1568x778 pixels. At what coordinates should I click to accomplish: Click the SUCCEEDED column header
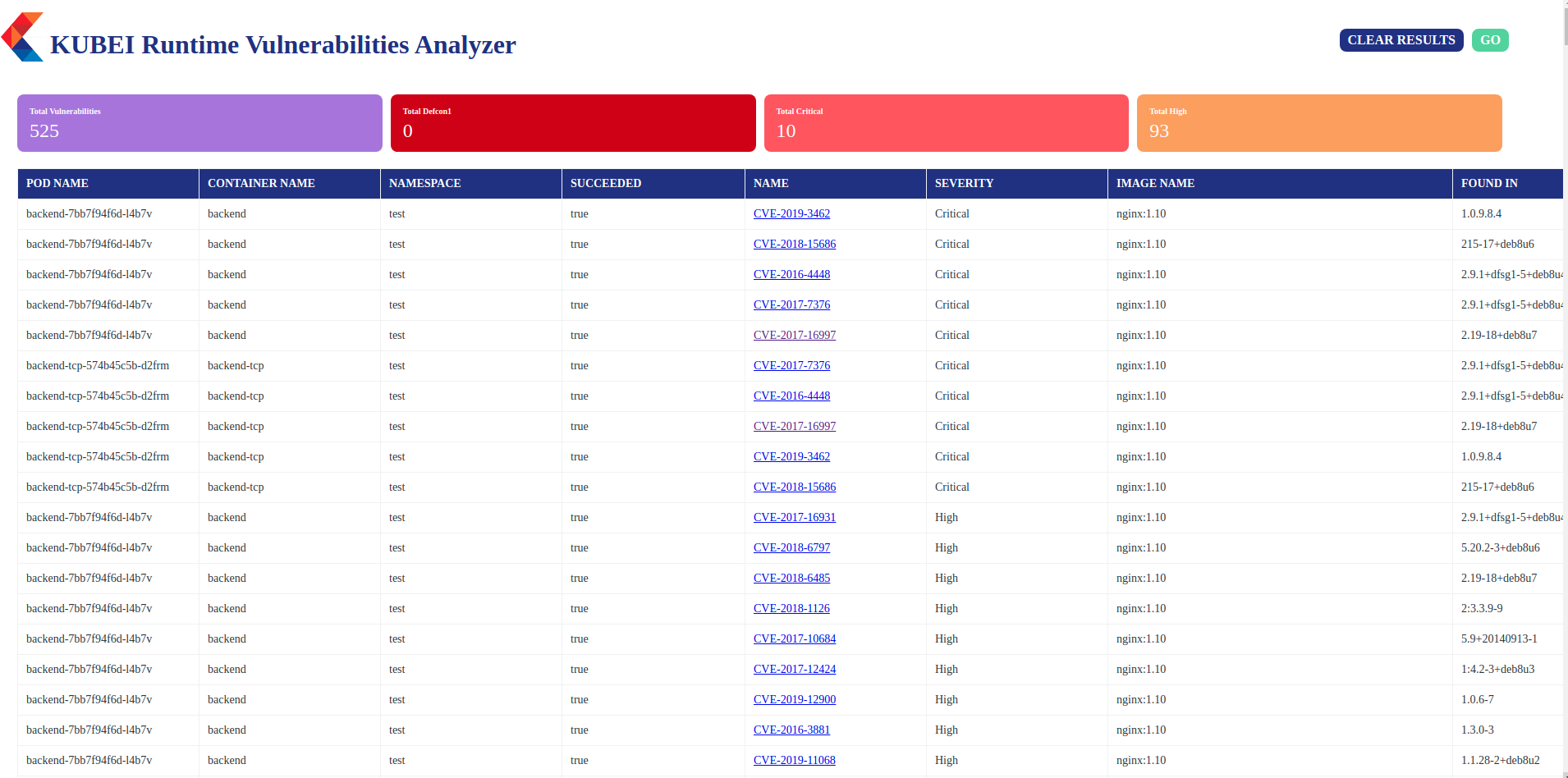click(x=653, y=184)
